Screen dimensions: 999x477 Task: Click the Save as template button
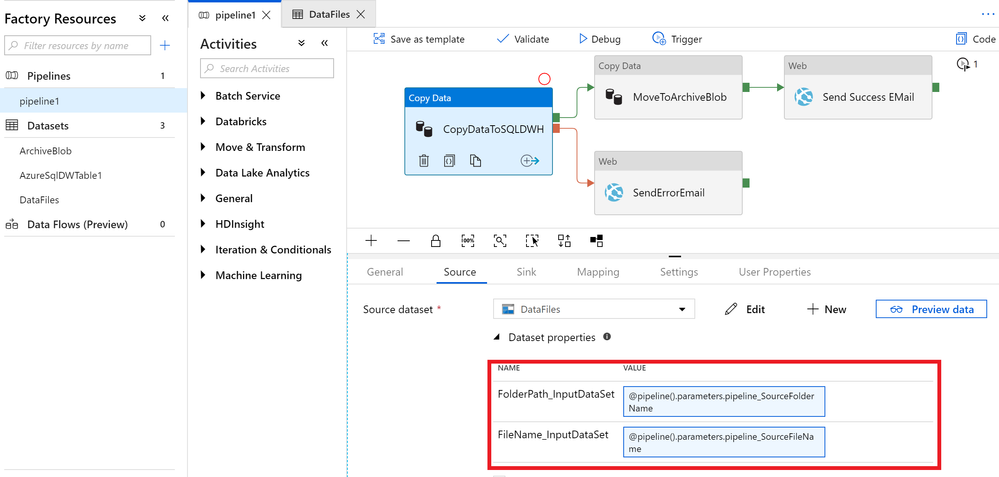419,39
